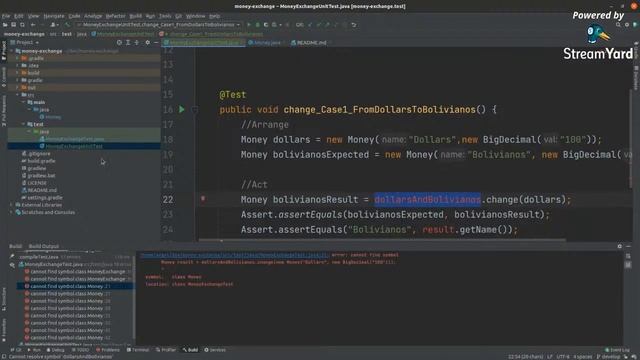Expand Scratches and Consoles node
This screenshot has width=640, height=360.
[12, 213]
